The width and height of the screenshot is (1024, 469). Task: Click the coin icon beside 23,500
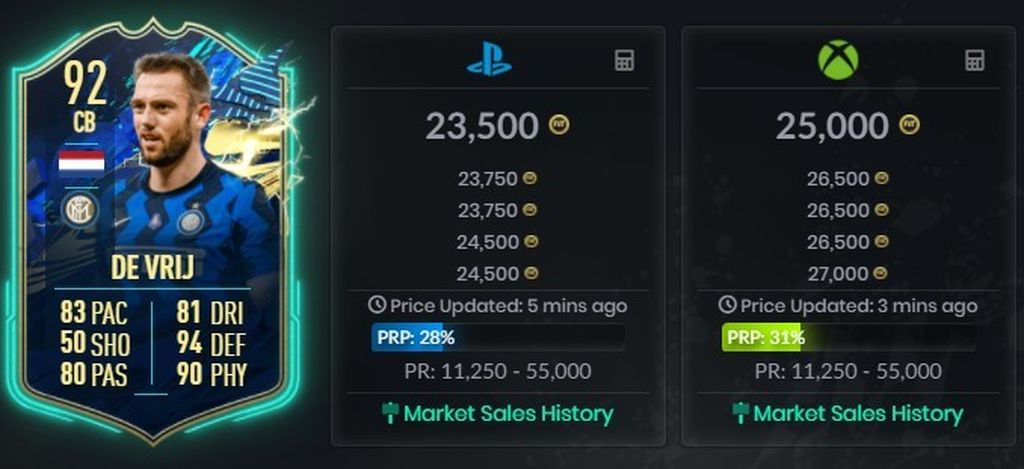[x=558, y=125]
